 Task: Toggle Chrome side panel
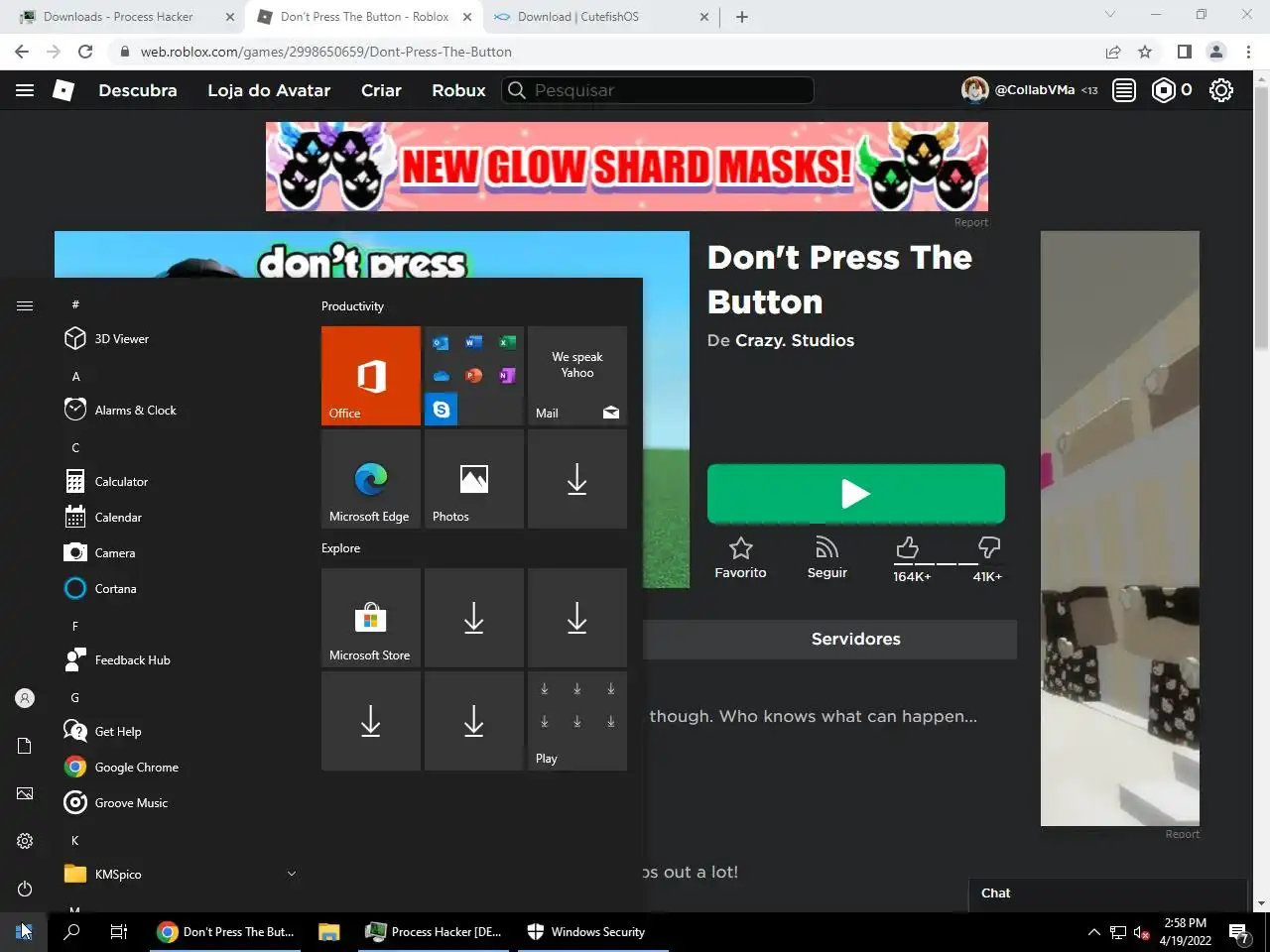1184,52
